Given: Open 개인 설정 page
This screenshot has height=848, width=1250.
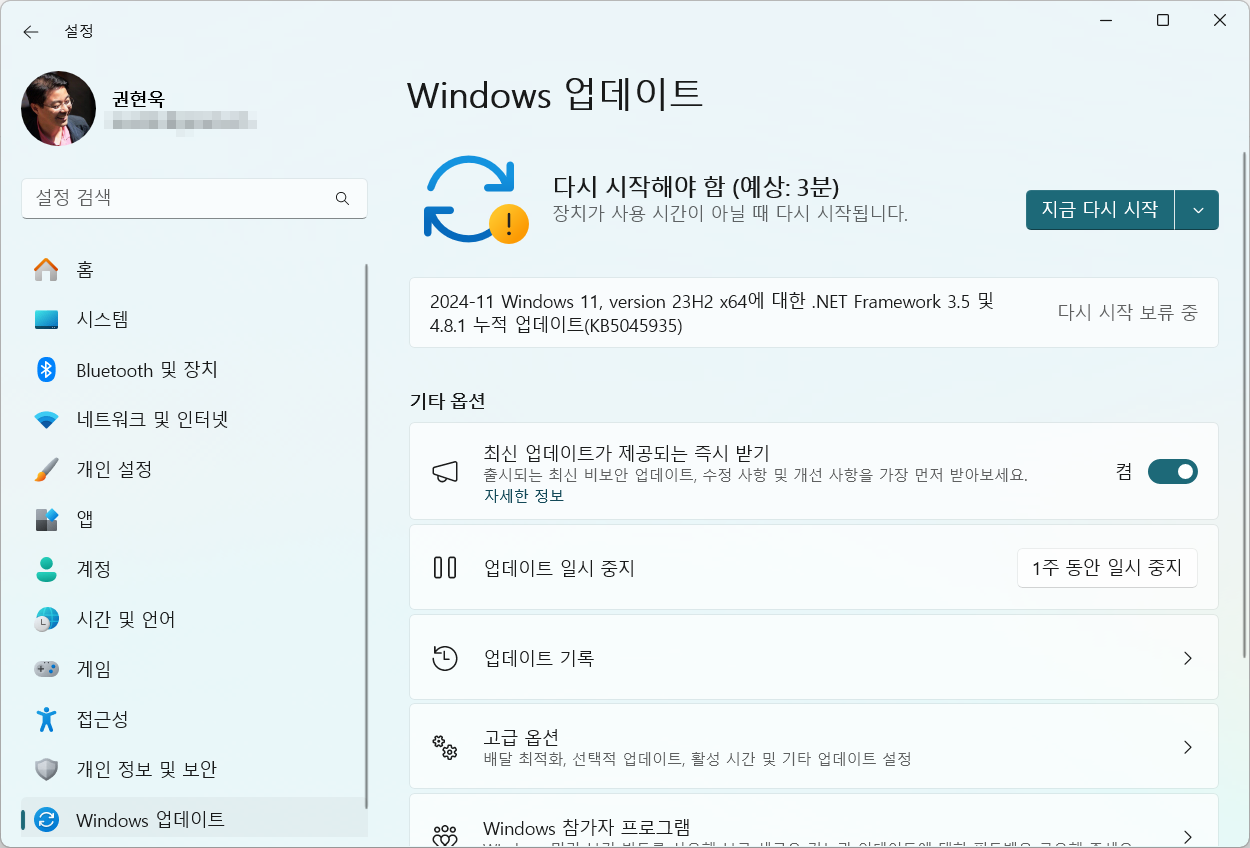Looking at the screenshot, I should click(194, 470).
